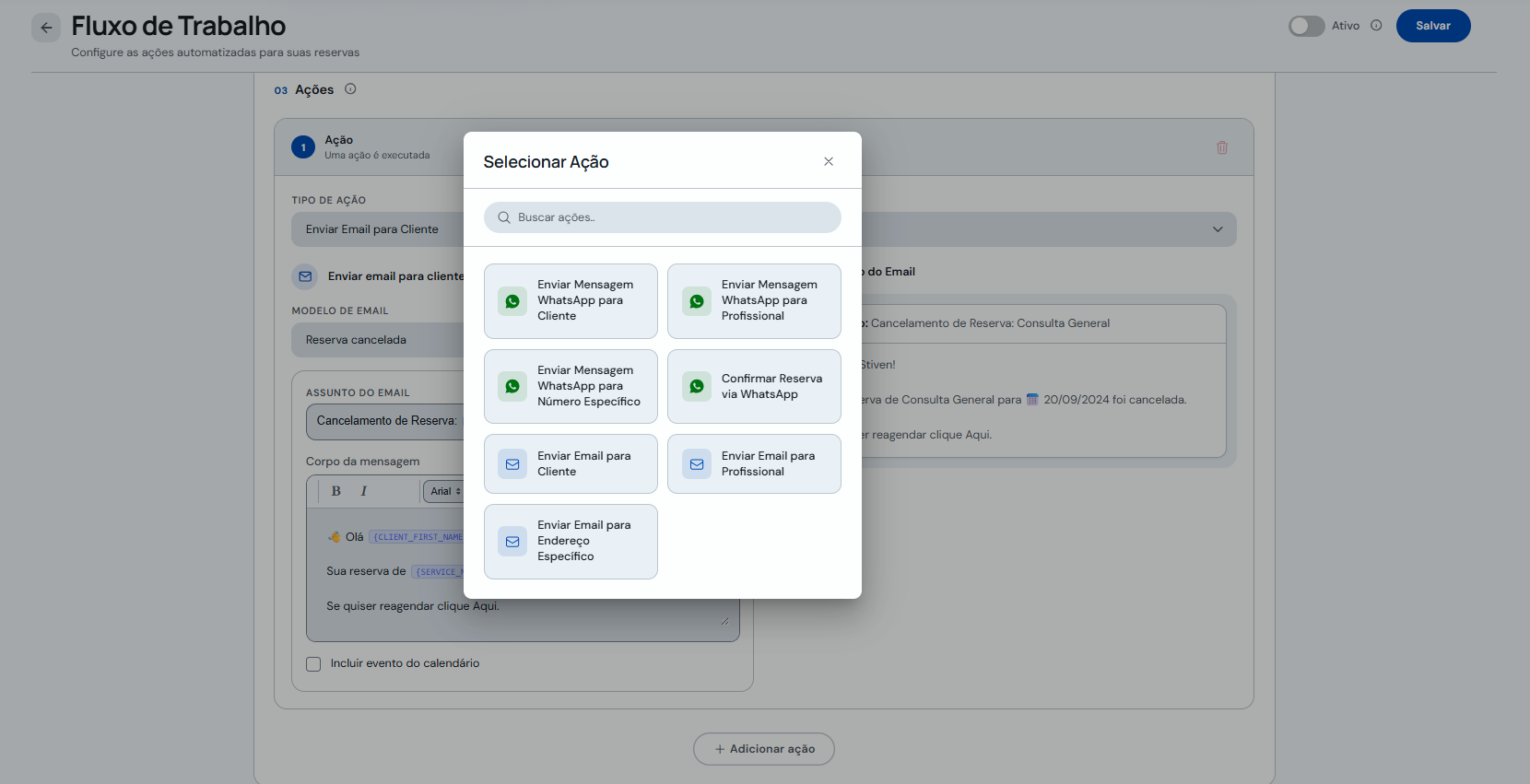
Task: Toggle italic in the message editor
Action: [x=364, y=491]
